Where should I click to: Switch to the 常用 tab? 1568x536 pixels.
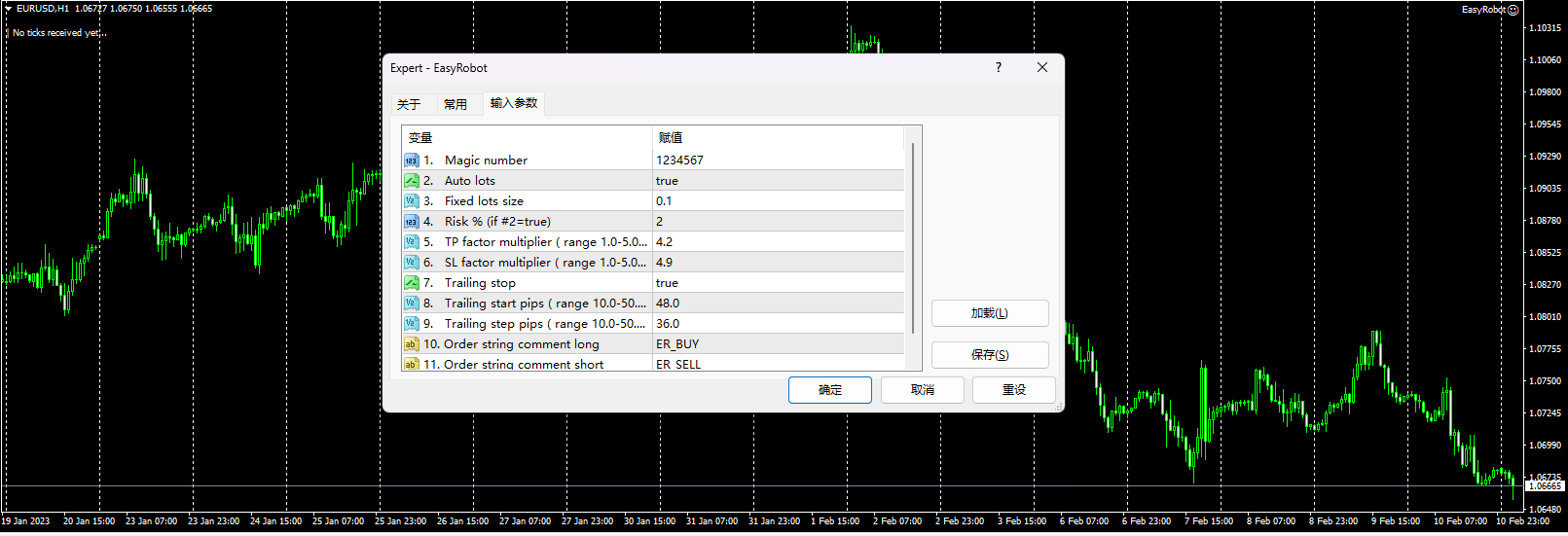pos(456,104)
